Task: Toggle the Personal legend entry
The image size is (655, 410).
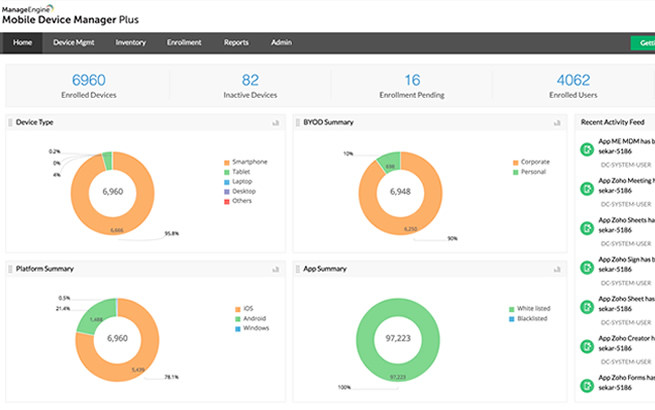Action: [529, 172]
